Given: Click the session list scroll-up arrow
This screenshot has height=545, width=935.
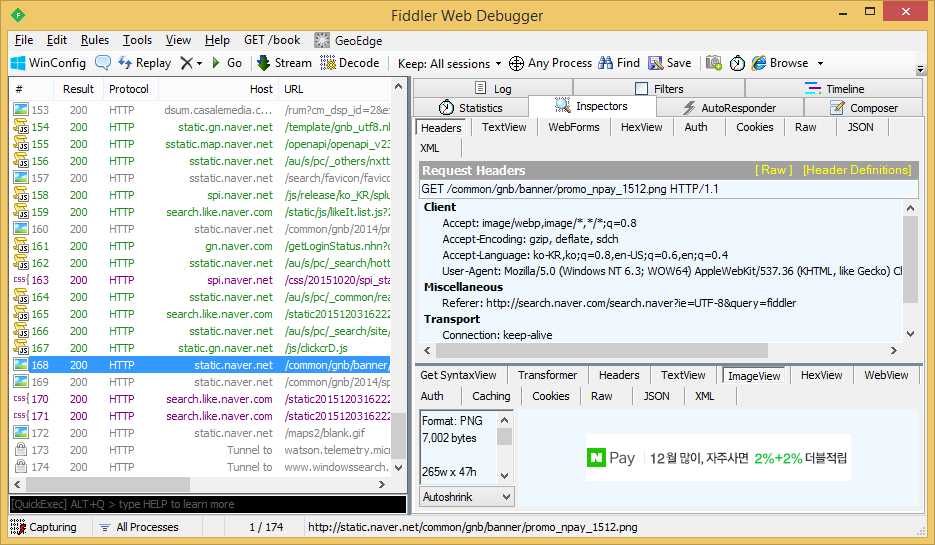Looking at the screenshot, I should [398, 87].
